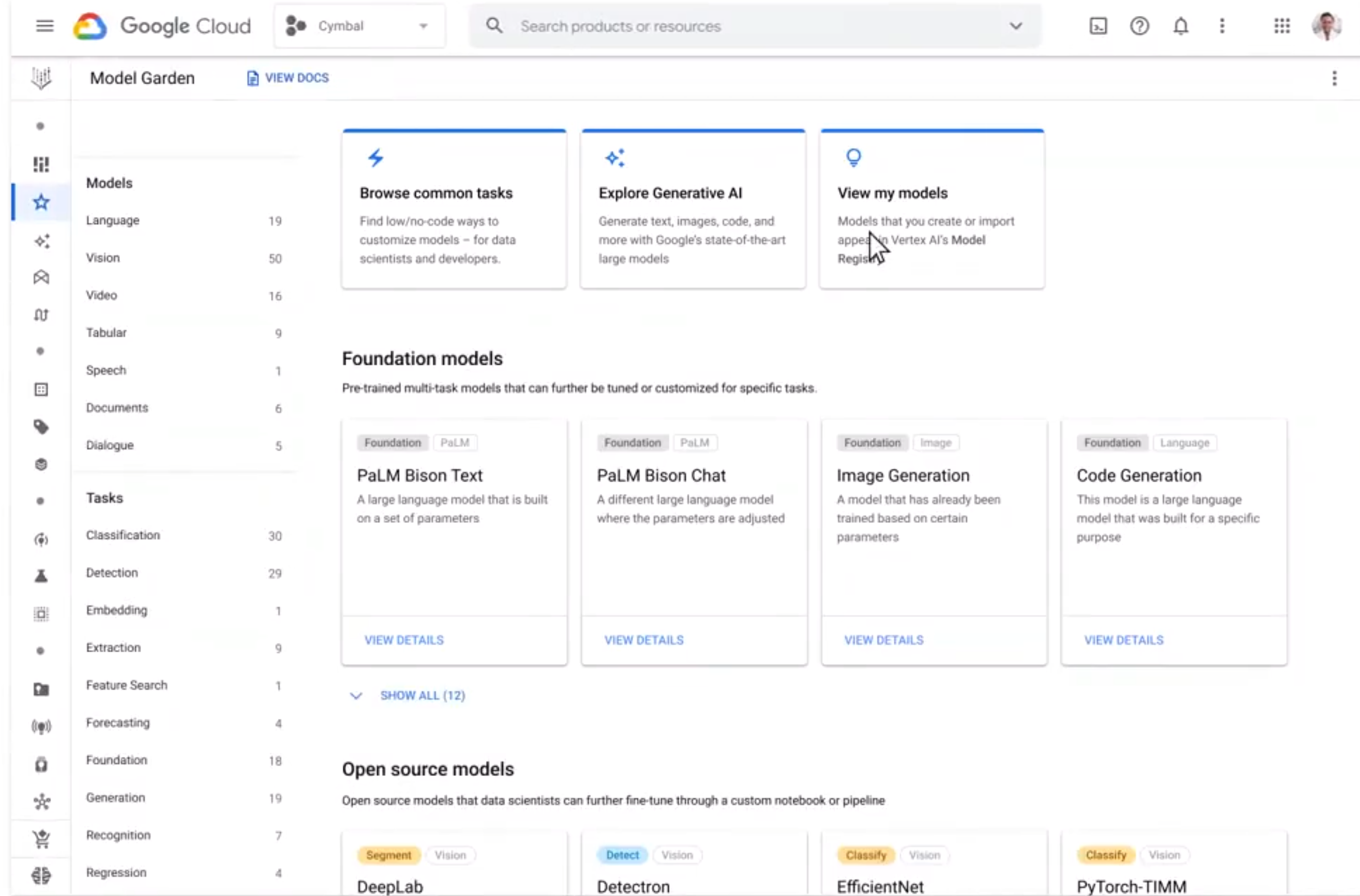Click the broadcast endpoints icon in sidebar
The image size is (1360, 896).
(x=41, y=726)
